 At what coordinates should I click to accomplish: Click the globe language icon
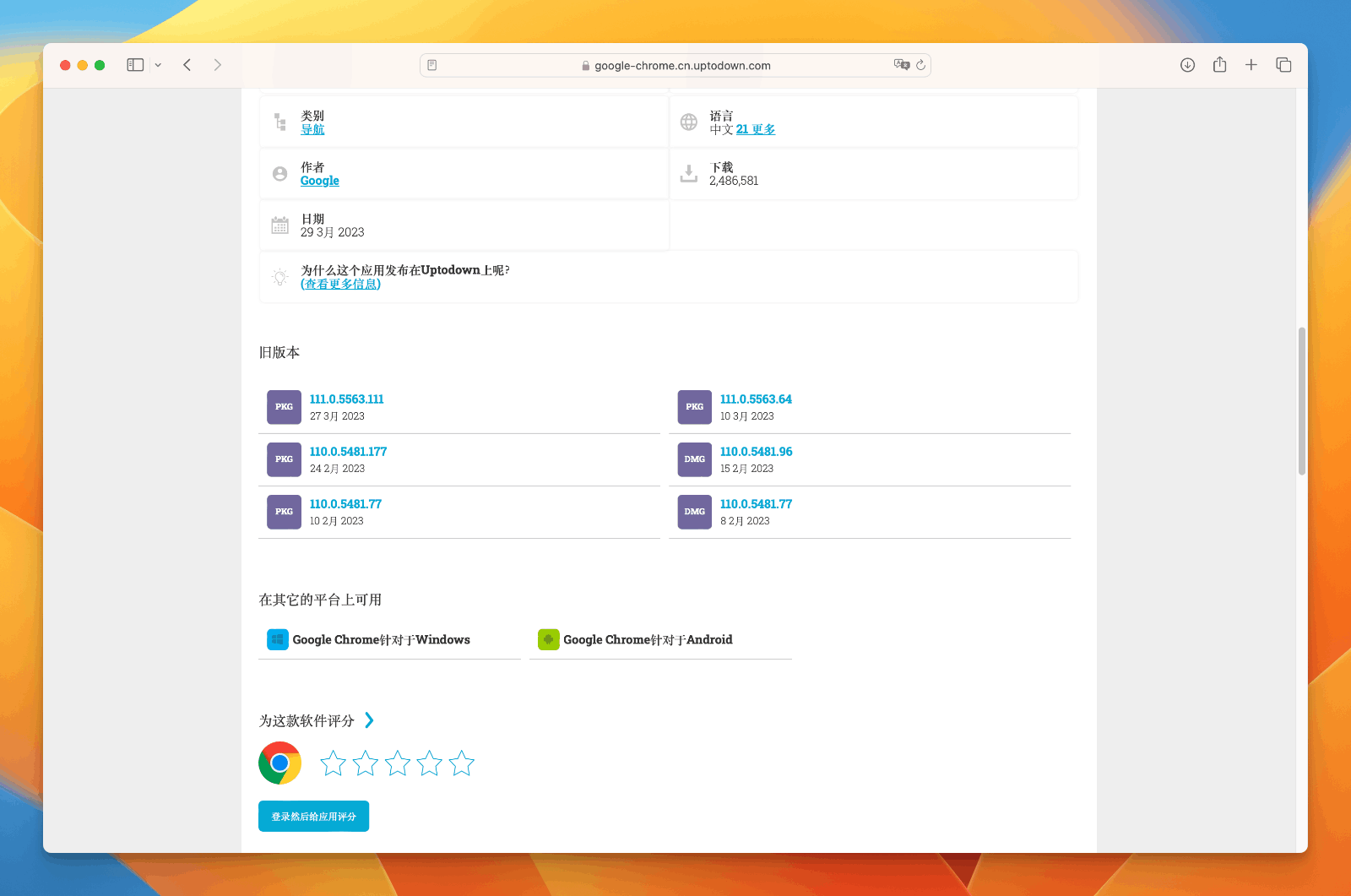(689, 122)
